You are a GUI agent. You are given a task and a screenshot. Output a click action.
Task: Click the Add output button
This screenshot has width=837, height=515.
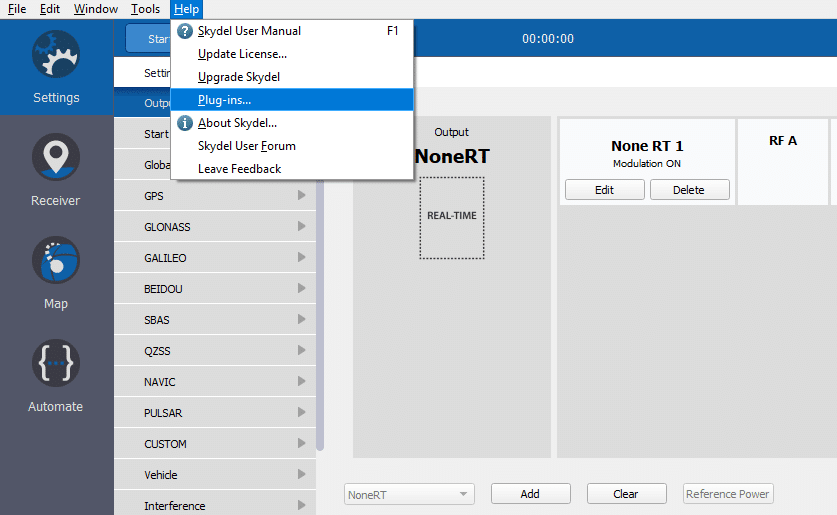531,494
